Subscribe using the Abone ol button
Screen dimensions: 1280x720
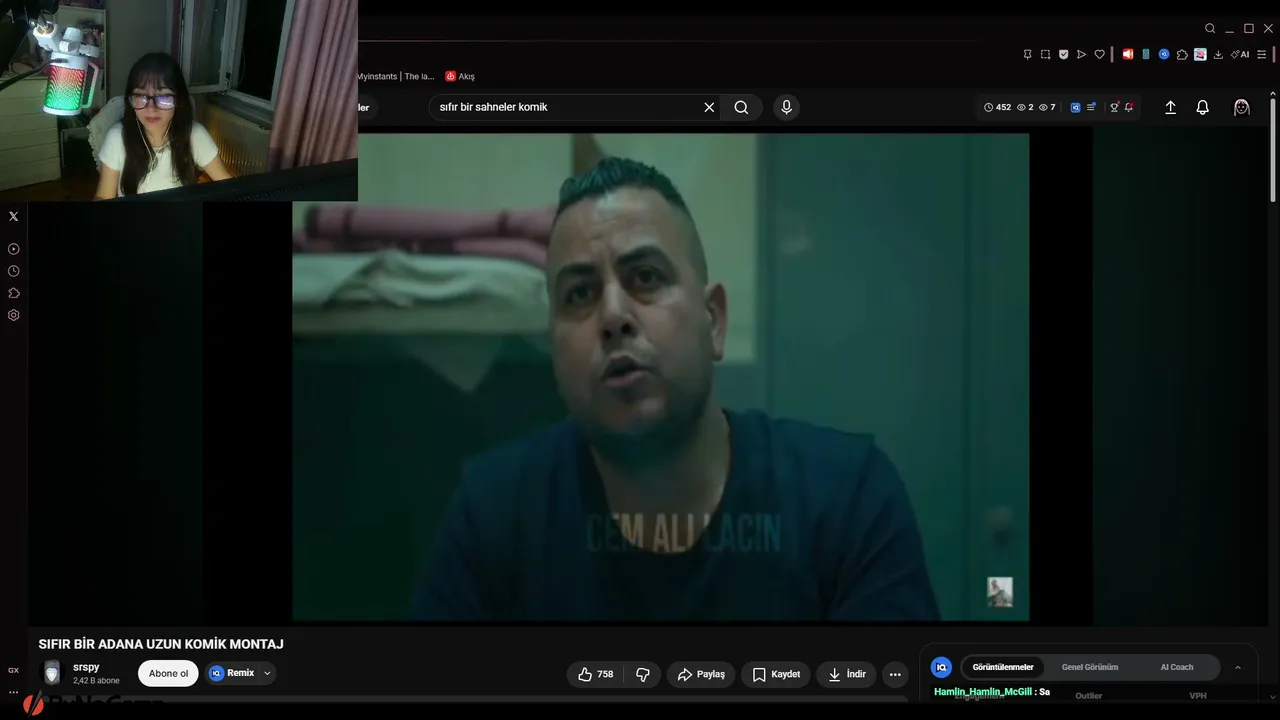tap(168, 673)
